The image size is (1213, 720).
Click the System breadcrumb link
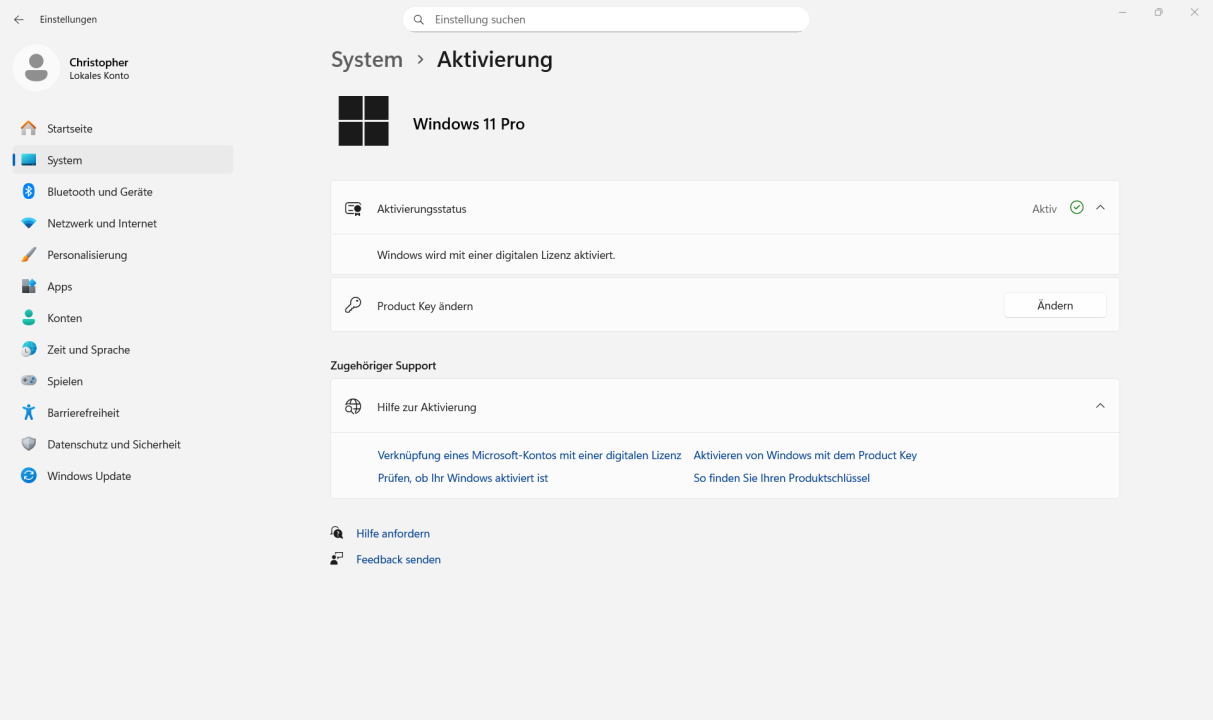pos(366,60)
